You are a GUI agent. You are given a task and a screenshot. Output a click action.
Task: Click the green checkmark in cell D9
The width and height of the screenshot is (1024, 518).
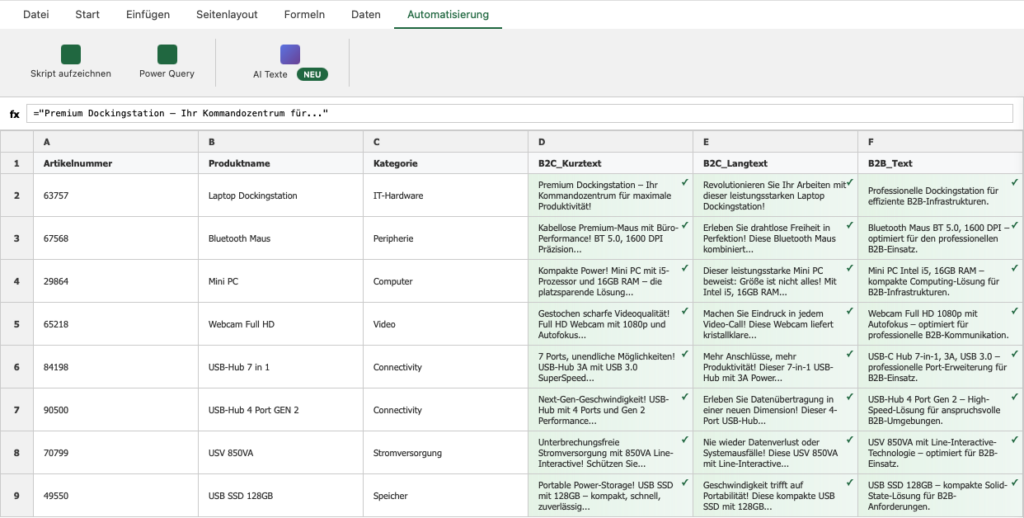click(x=685, y=484)
